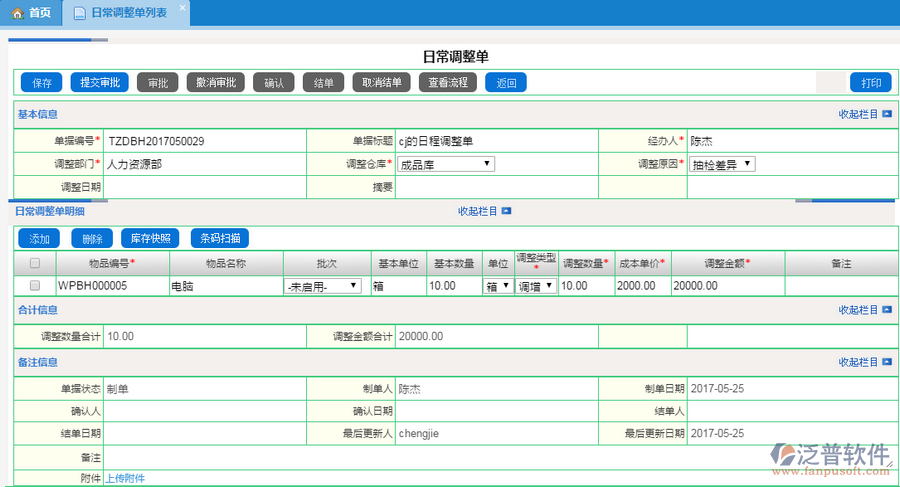Check the WPBH000005 row checkbox
The height and width of the screenshot is (487, 900).
35,286
